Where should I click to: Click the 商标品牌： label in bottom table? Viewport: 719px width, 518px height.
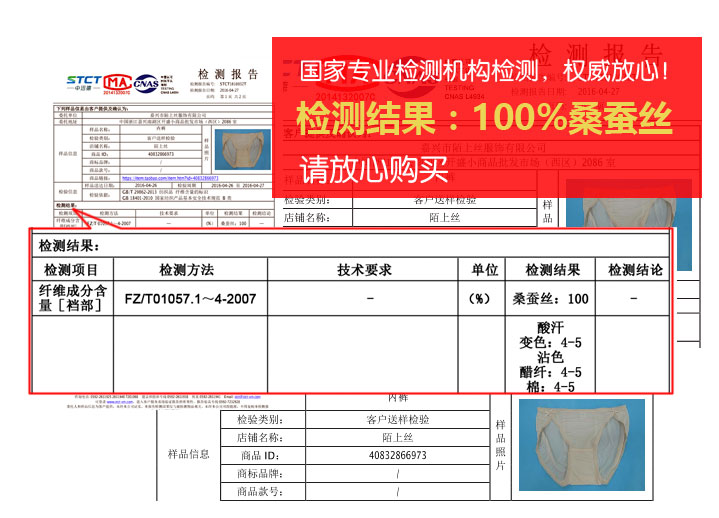[x=260, y=474]
